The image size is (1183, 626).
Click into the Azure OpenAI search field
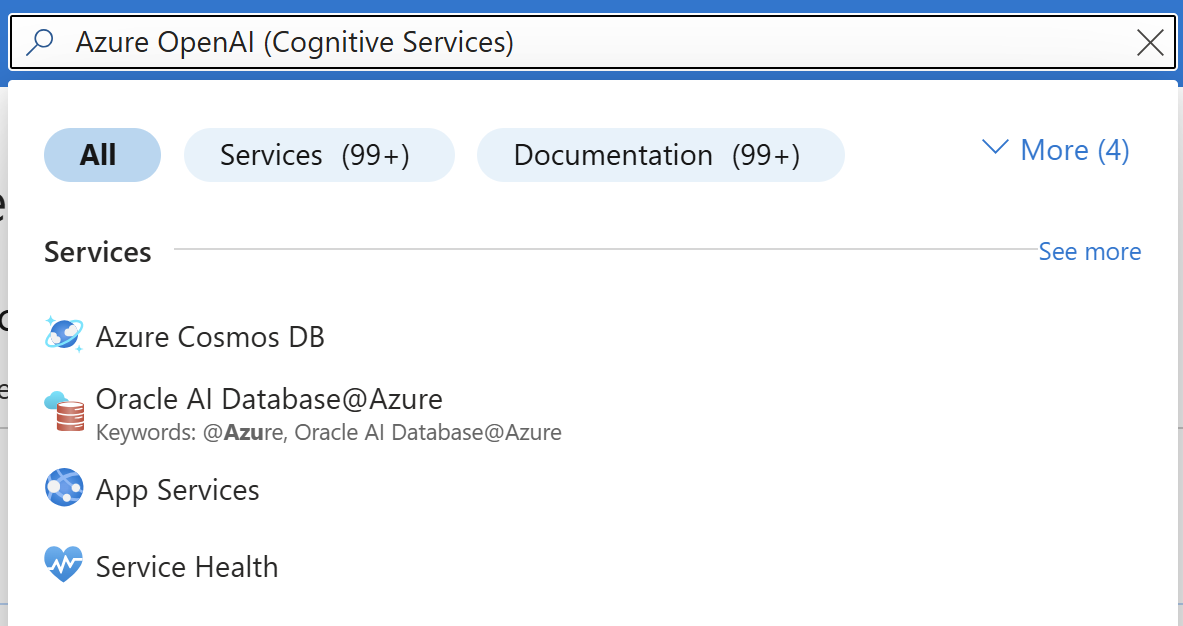(592, 42)
